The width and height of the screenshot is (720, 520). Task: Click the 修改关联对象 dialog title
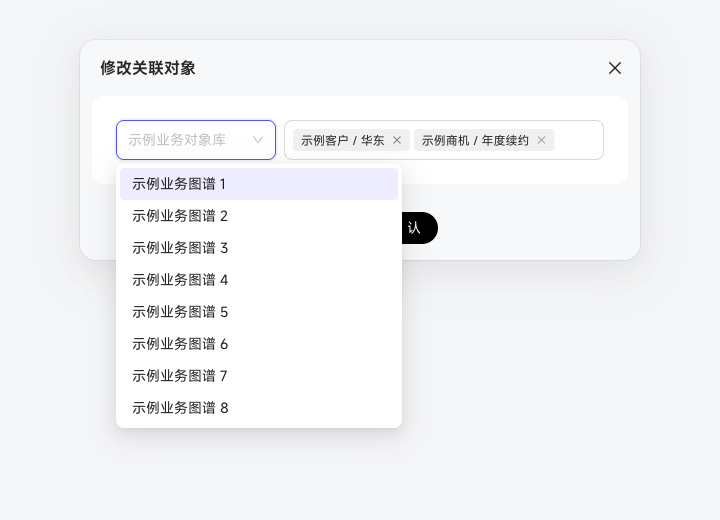148,68
